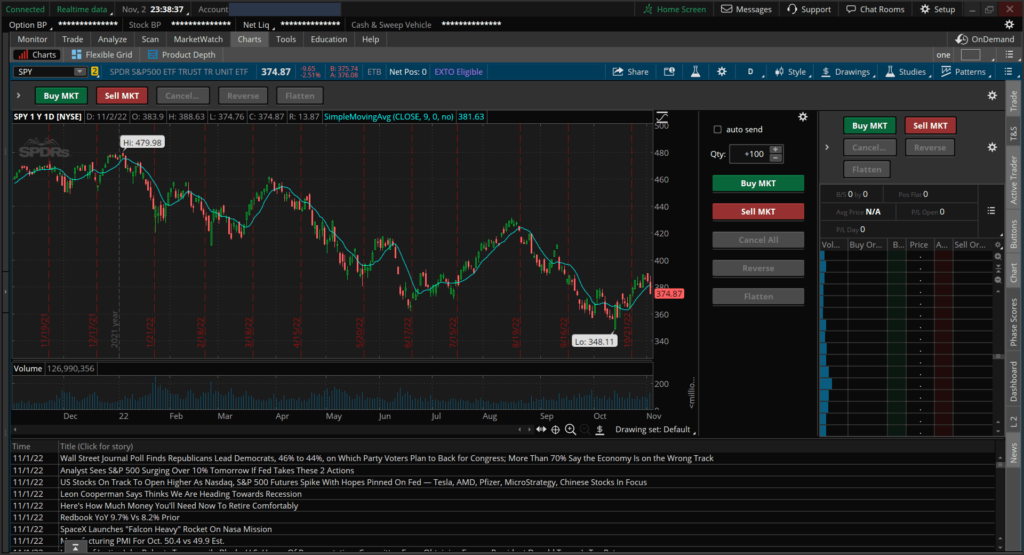Screen dimensions: 1024x555
Task: Click Sell MKT in Active Trader panel
Action: pyautogui.click(x=930, y=125)
